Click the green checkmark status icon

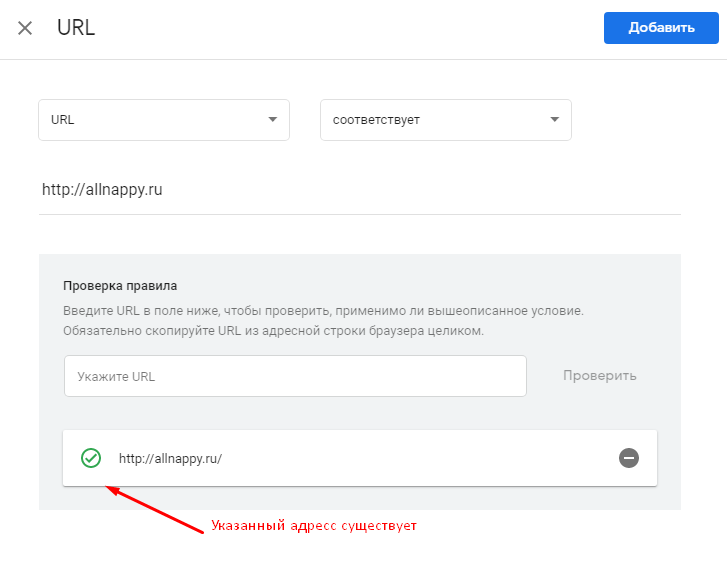(91, 458)
